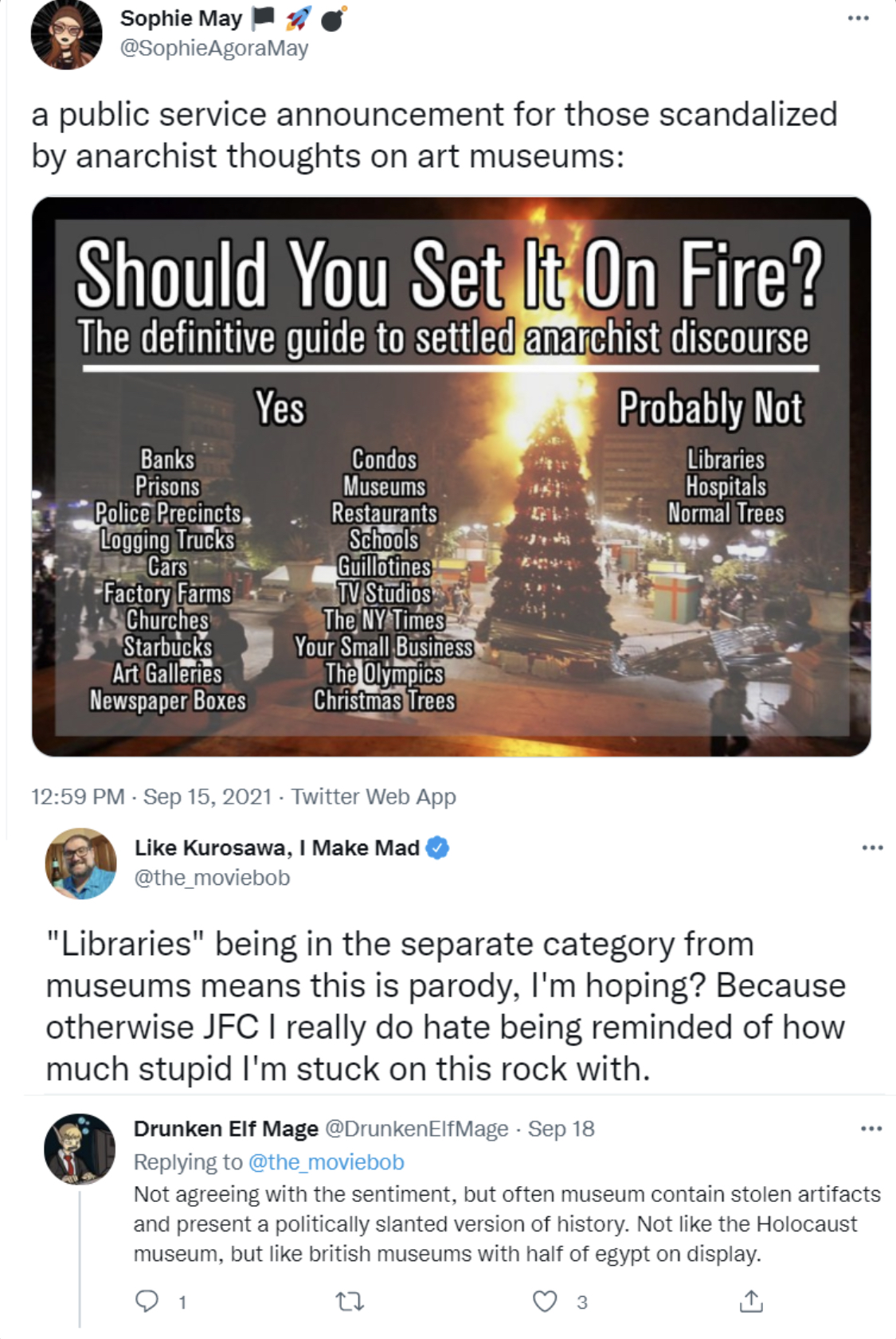The width and height of the screenshot is (896, 1339).
Task: Open the 'Should You Set It On Fire?' image
Action: [451, 476]
